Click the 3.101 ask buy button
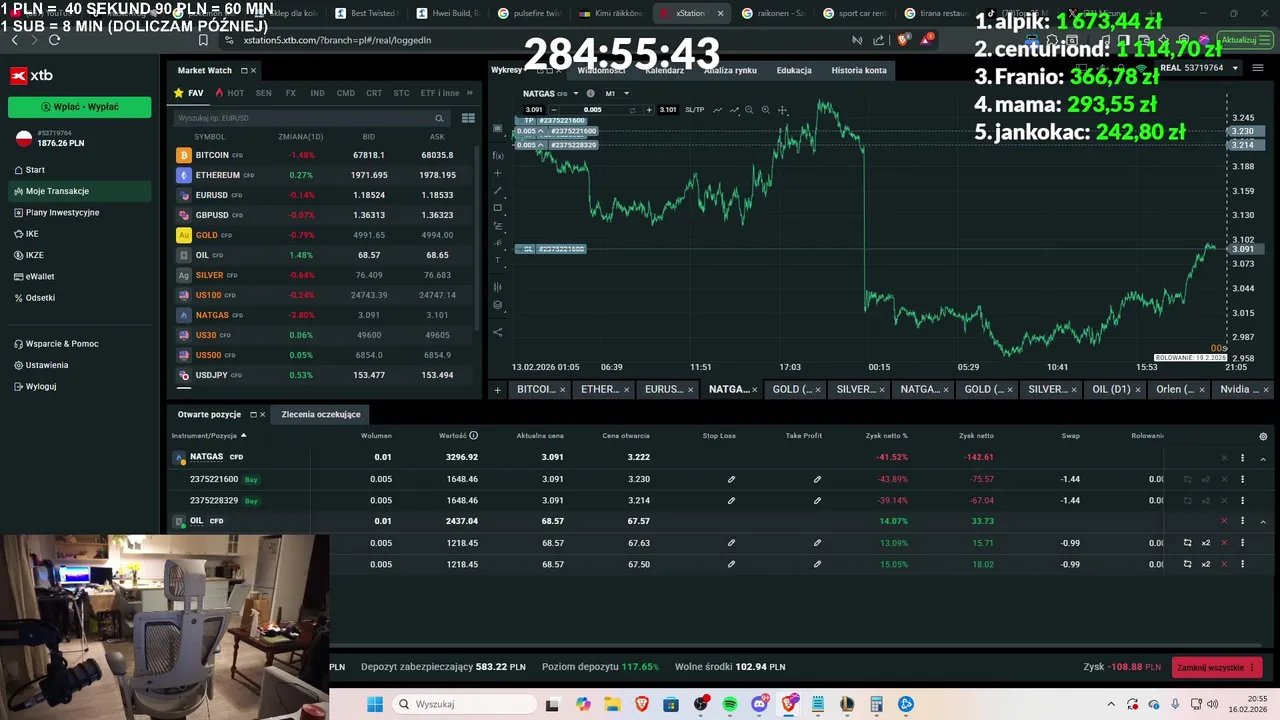This screenshot has width=1280, height=720. [x=668, y=110]
